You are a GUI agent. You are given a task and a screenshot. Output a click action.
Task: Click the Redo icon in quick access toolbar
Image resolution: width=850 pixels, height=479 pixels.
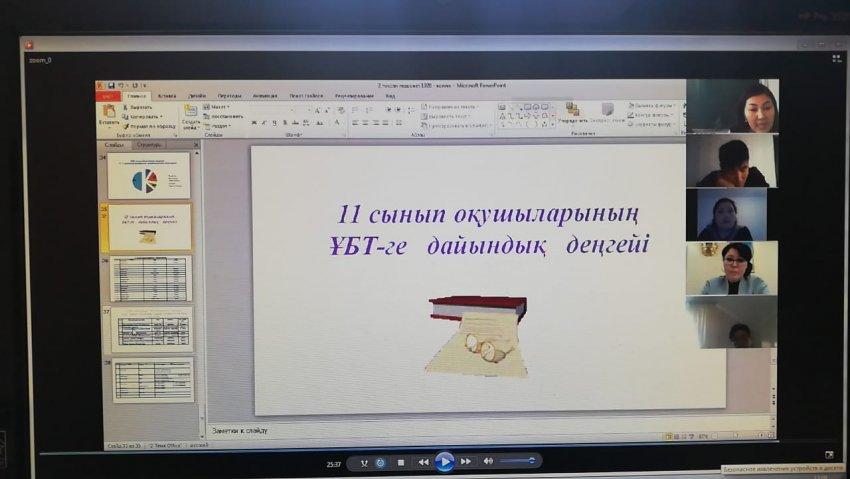[x=134, y=86]
